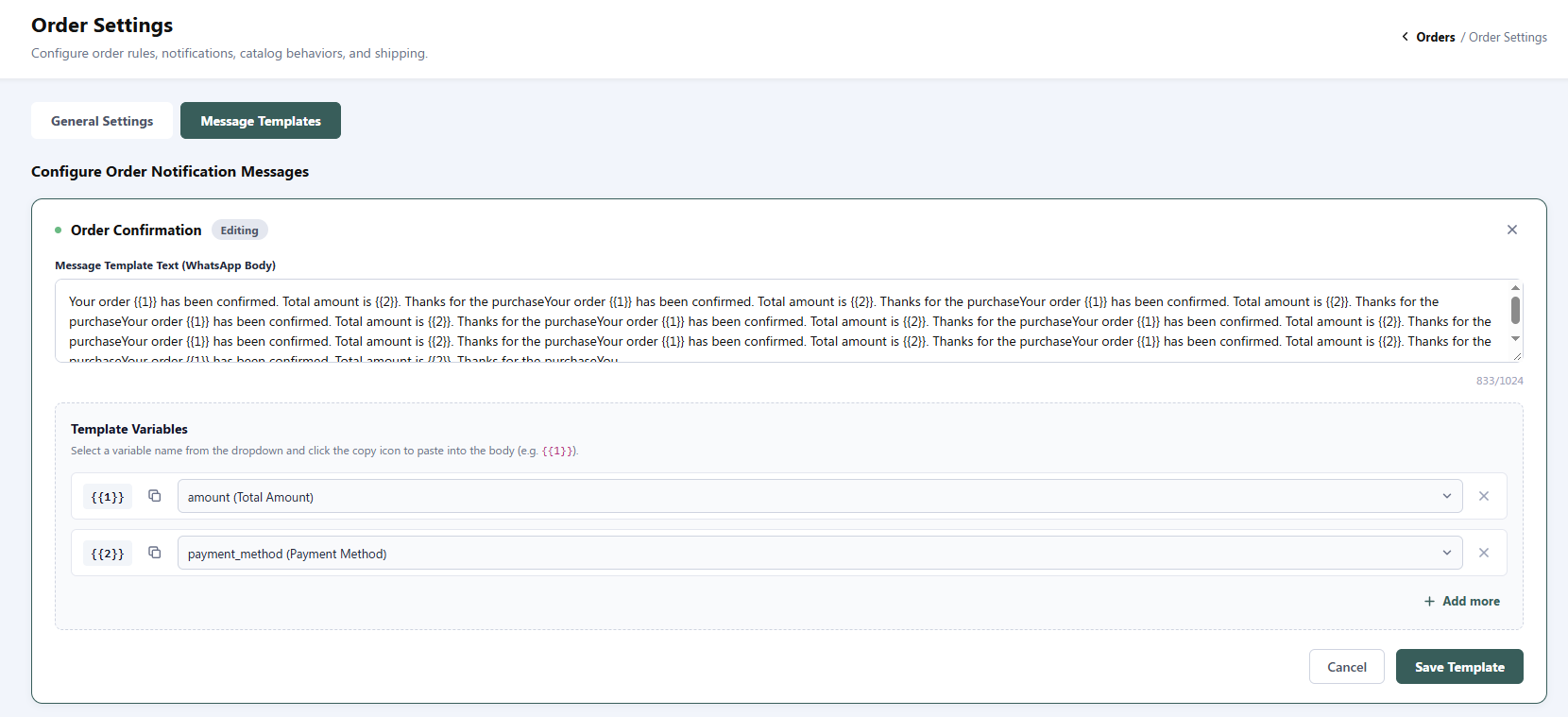
Task: Copy the {{1}} variable placeholder
Action: pyautogui.click(x=155, y=496)
